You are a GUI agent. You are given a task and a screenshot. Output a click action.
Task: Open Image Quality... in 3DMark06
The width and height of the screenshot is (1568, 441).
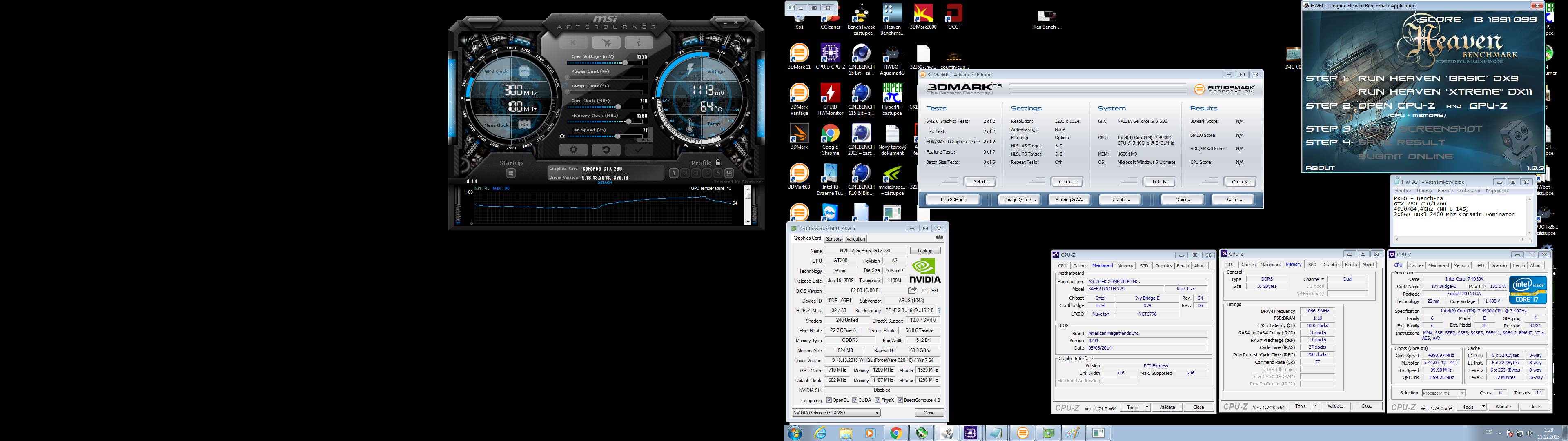pos(1020,200)
